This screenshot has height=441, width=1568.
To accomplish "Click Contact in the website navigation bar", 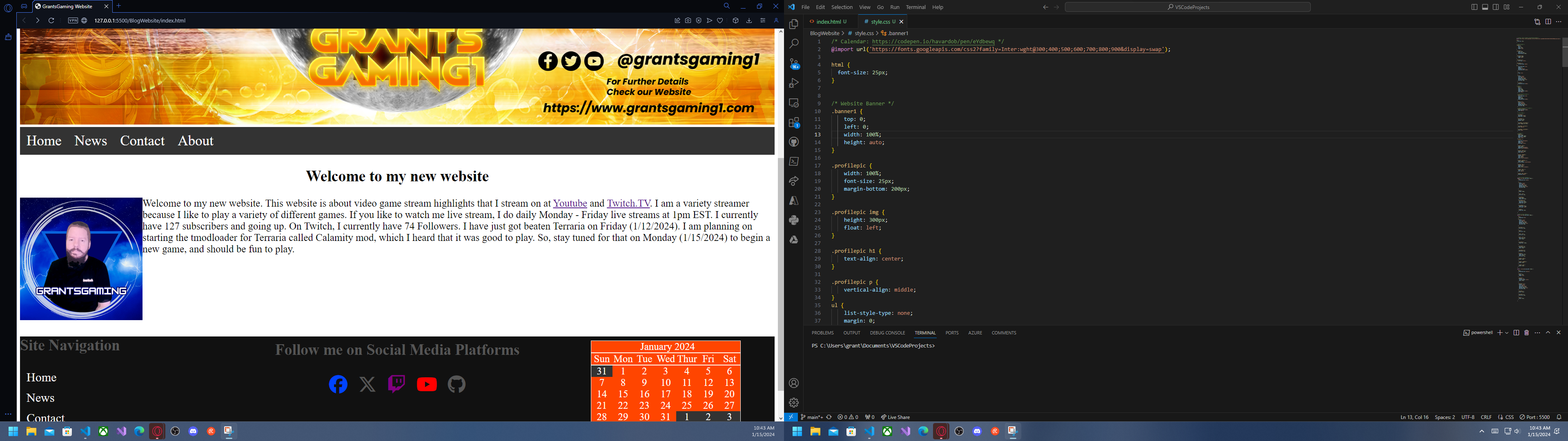I will pos(142,141).
